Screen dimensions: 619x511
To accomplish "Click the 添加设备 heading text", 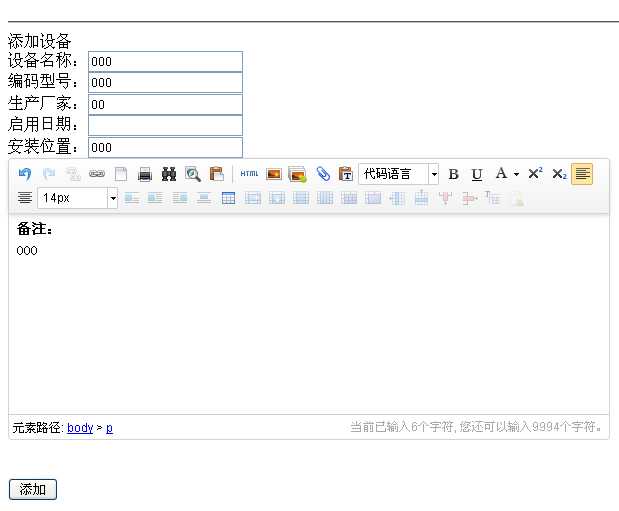I will (x=39, y=41).
